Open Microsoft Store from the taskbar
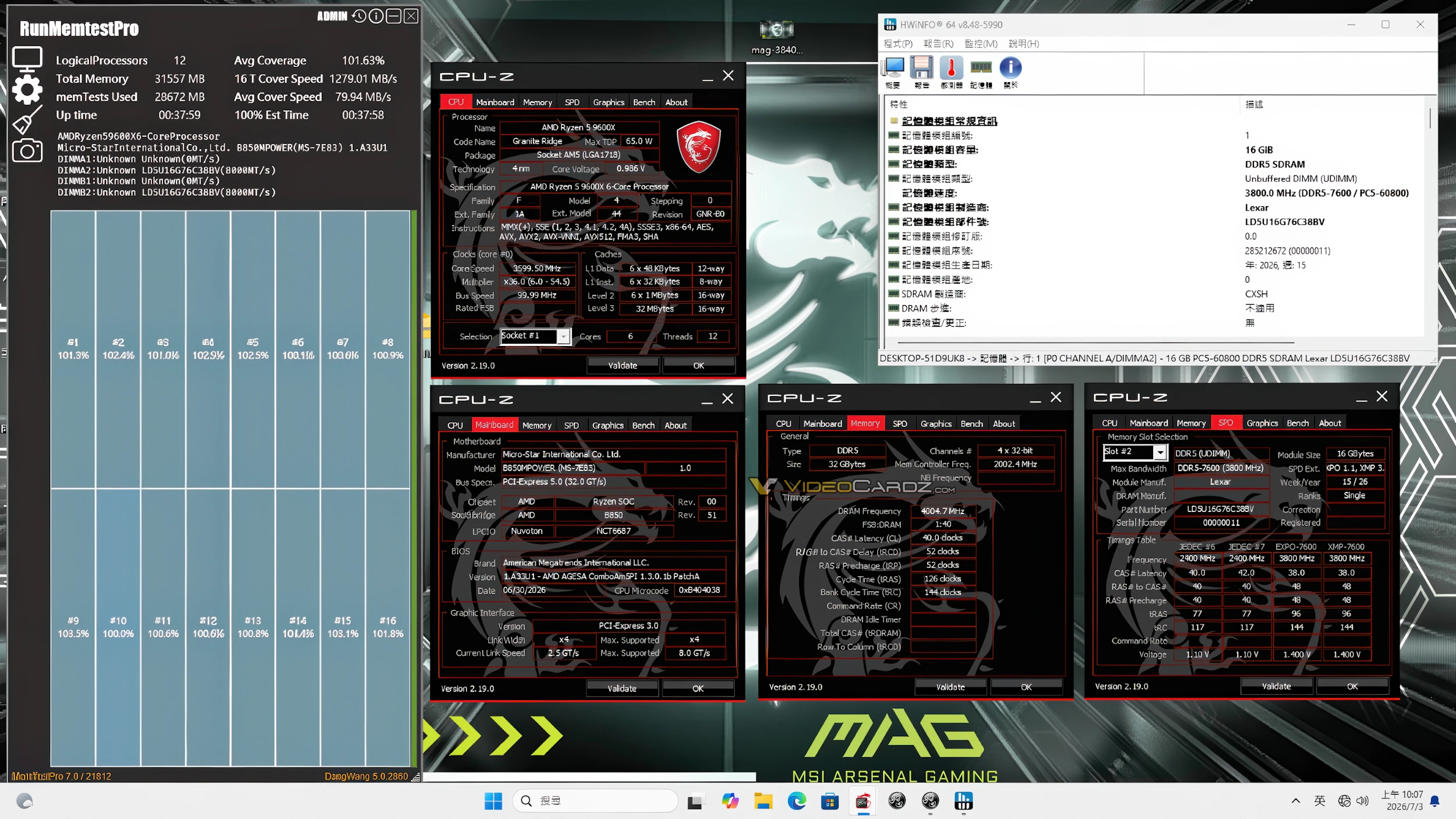This screenshot has height=819, width=1456. (830, 801)
